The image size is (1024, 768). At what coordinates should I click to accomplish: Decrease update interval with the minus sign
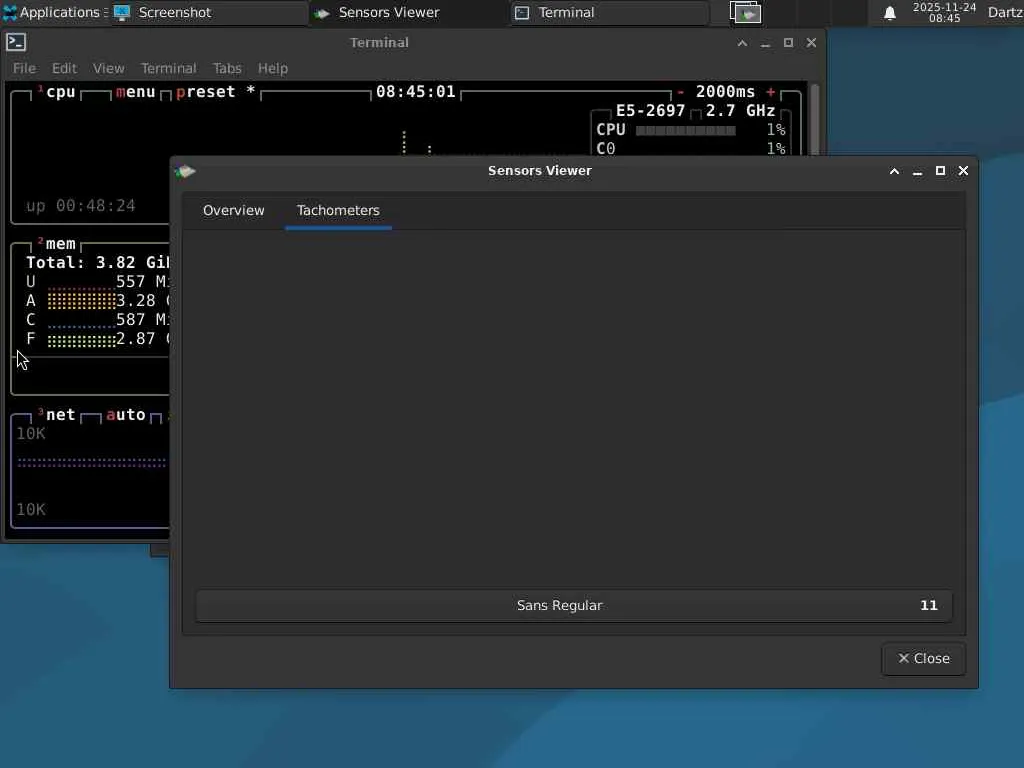(x=680, y=91)
